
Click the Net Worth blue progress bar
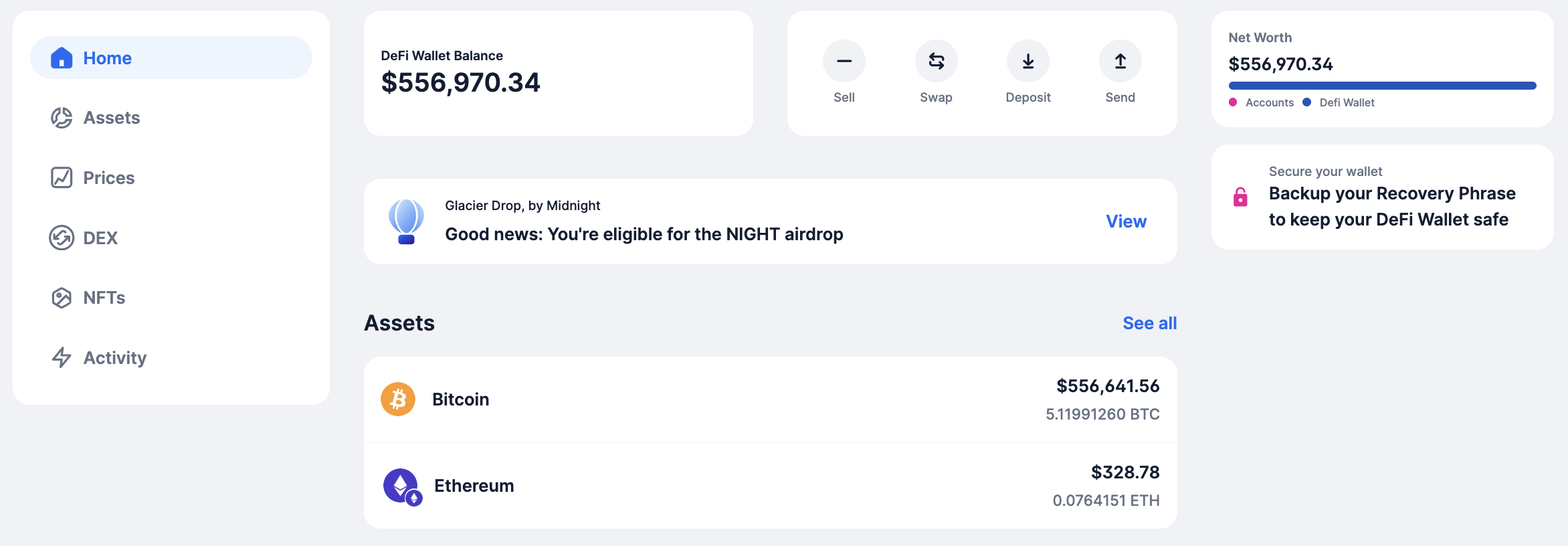[x=1382, y=86]
